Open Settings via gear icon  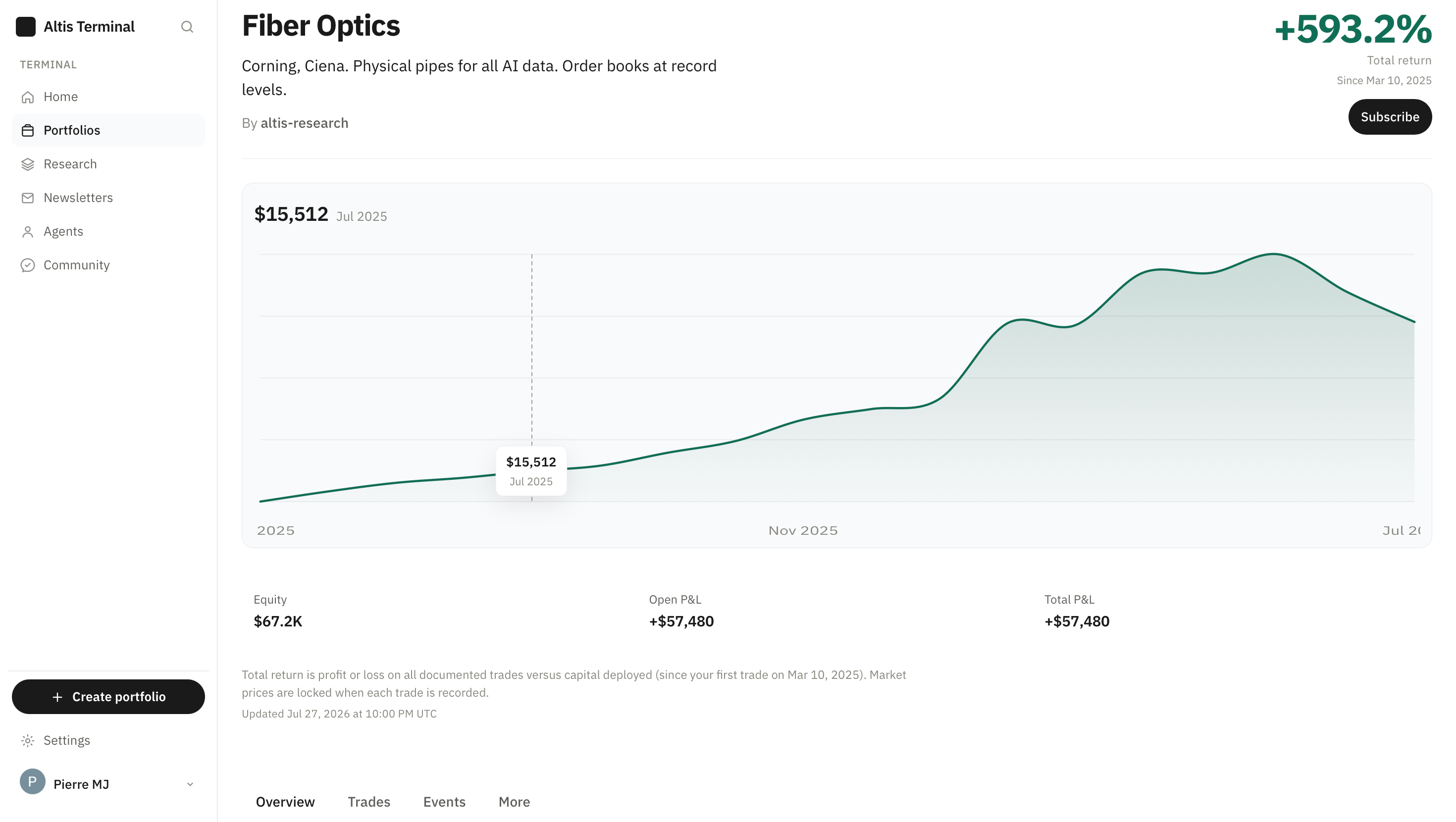pyautogui.click(x=28, y=741)
